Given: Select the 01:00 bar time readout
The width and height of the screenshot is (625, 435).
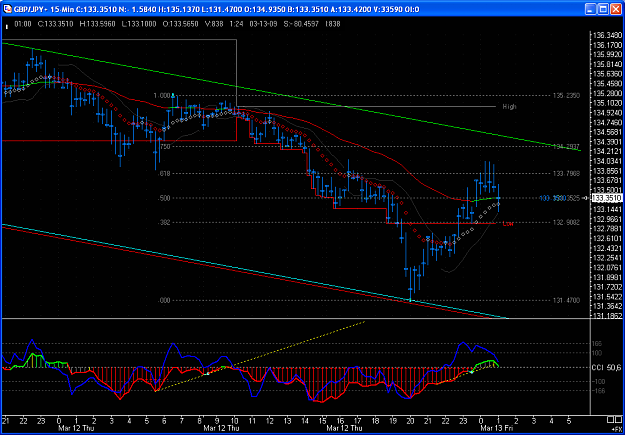Looking at the screenshot, I should tap(23, 24).
